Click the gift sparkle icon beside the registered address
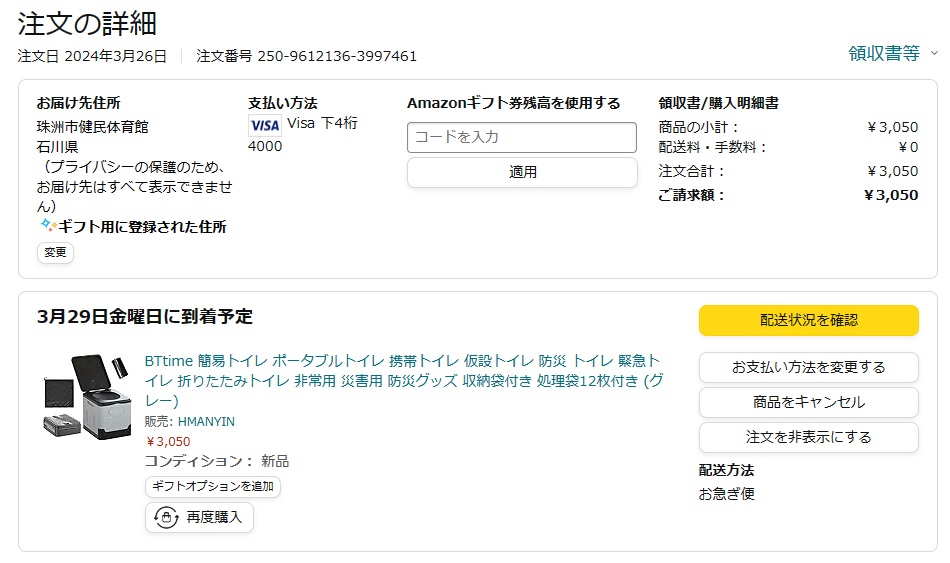950x563 pixels. click(47, 225)
